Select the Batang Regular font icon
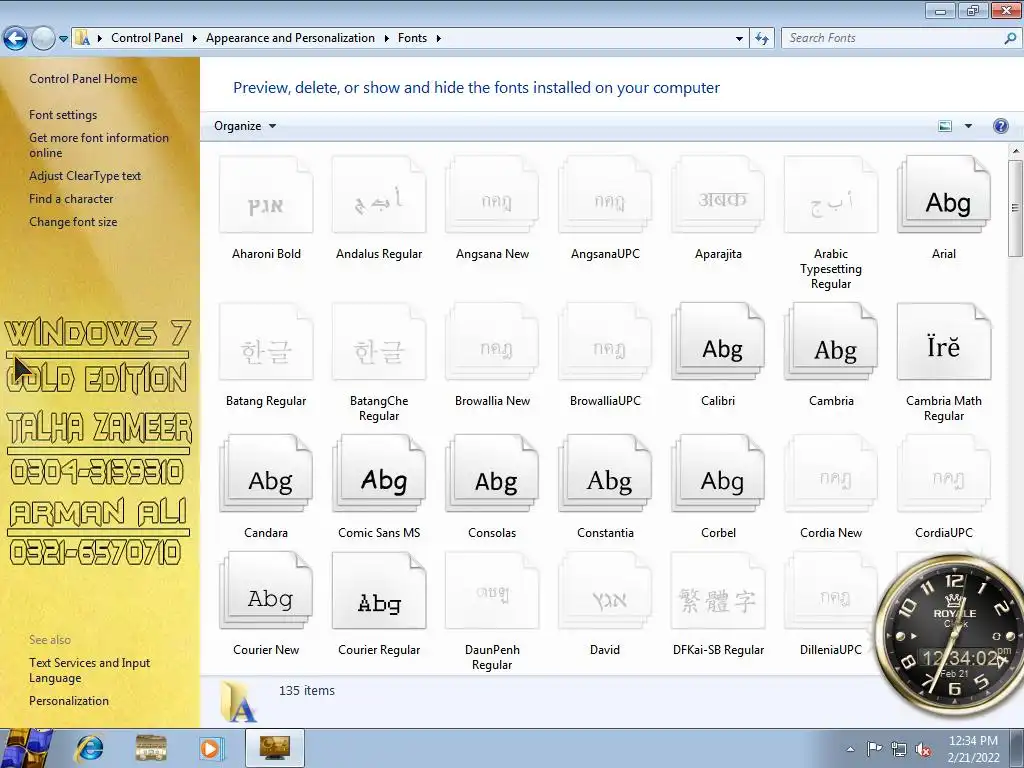Viewport: 1024px width, 768px height. pyautogui.click(x=266, y=342)
